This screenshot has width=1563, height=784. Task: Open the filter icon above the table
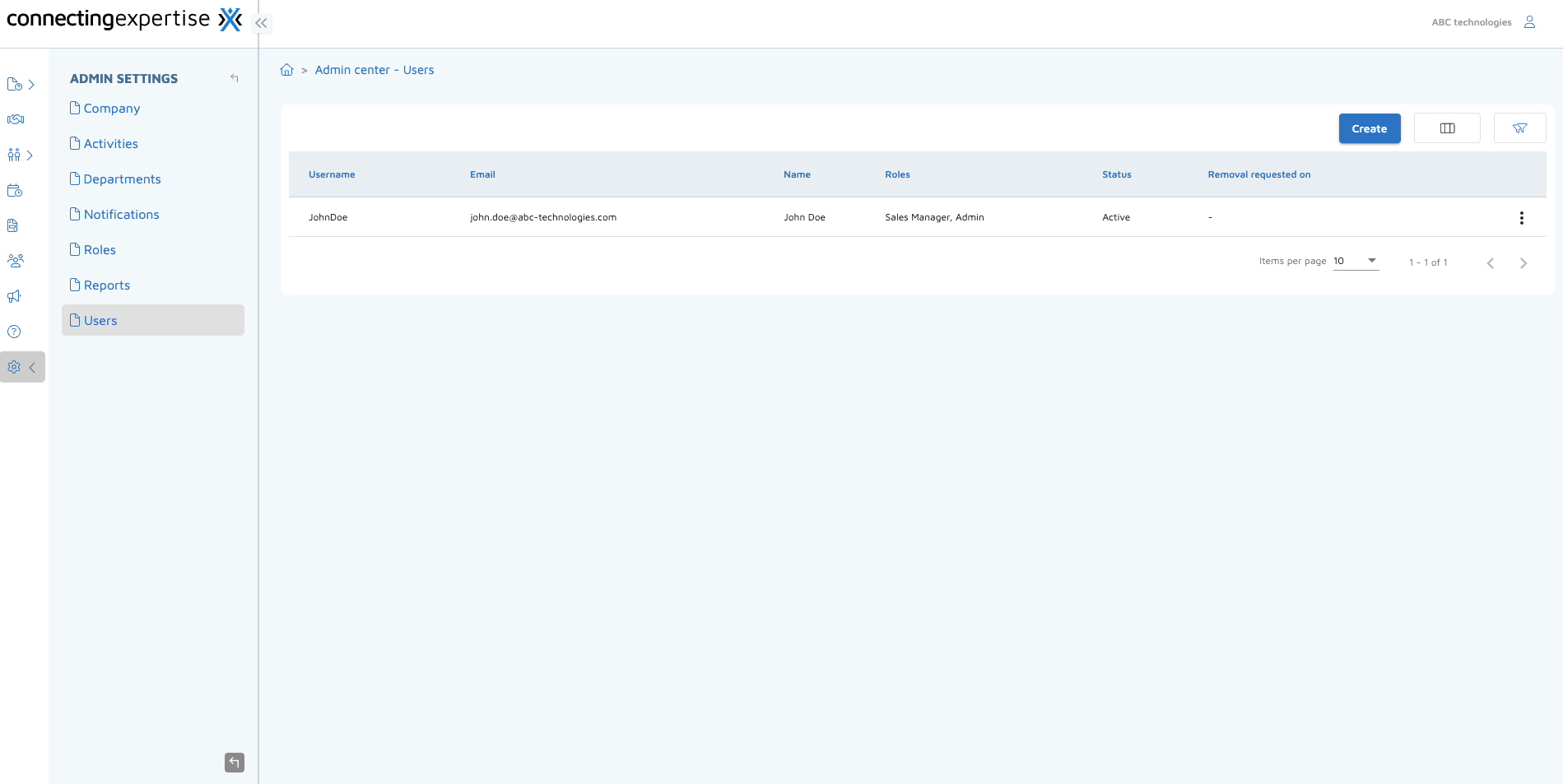(x=1519, y=128)
